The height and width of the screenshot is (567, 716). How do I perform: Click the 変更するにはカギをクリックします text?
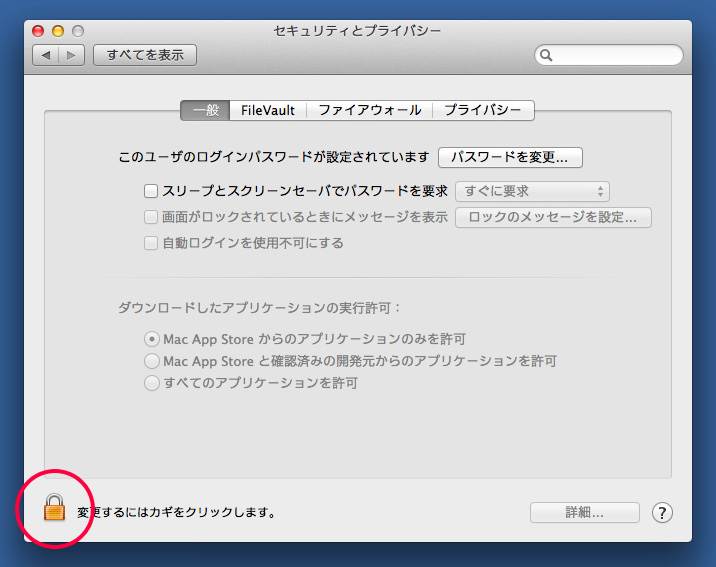(177, 513)
